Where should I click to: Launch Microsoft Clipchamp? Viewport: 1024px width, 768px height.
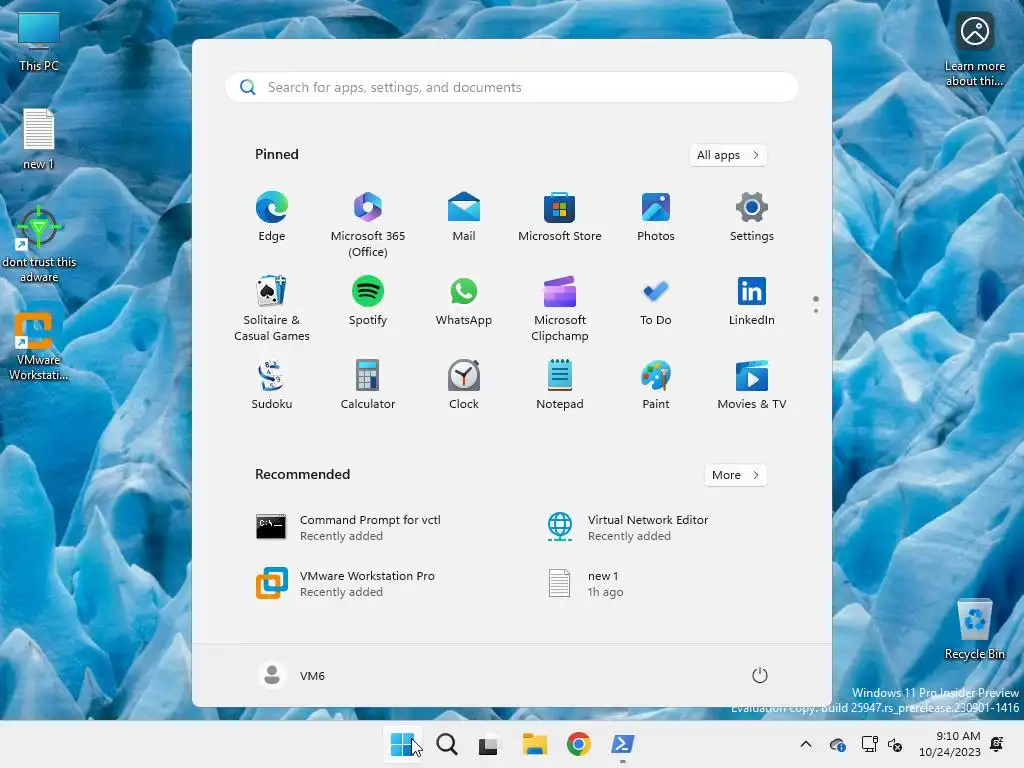(x=560, y=308)
